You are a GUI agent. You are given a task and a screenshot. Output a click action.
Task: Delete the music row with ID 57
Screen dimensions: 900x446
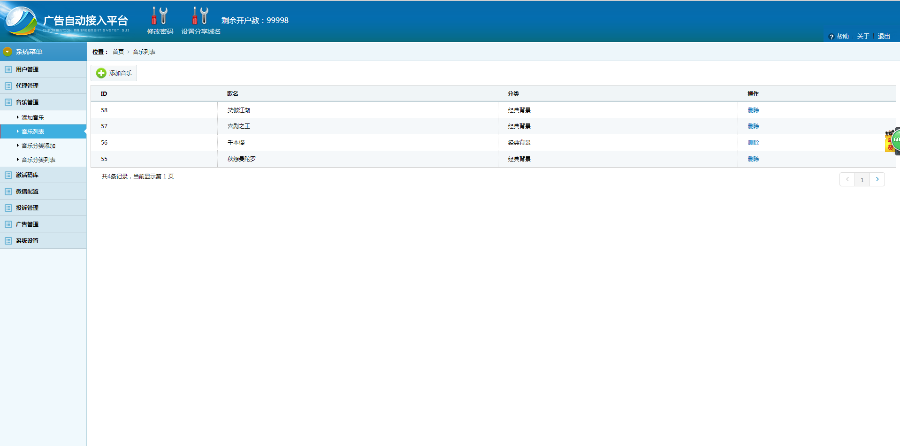pos(753,126)
